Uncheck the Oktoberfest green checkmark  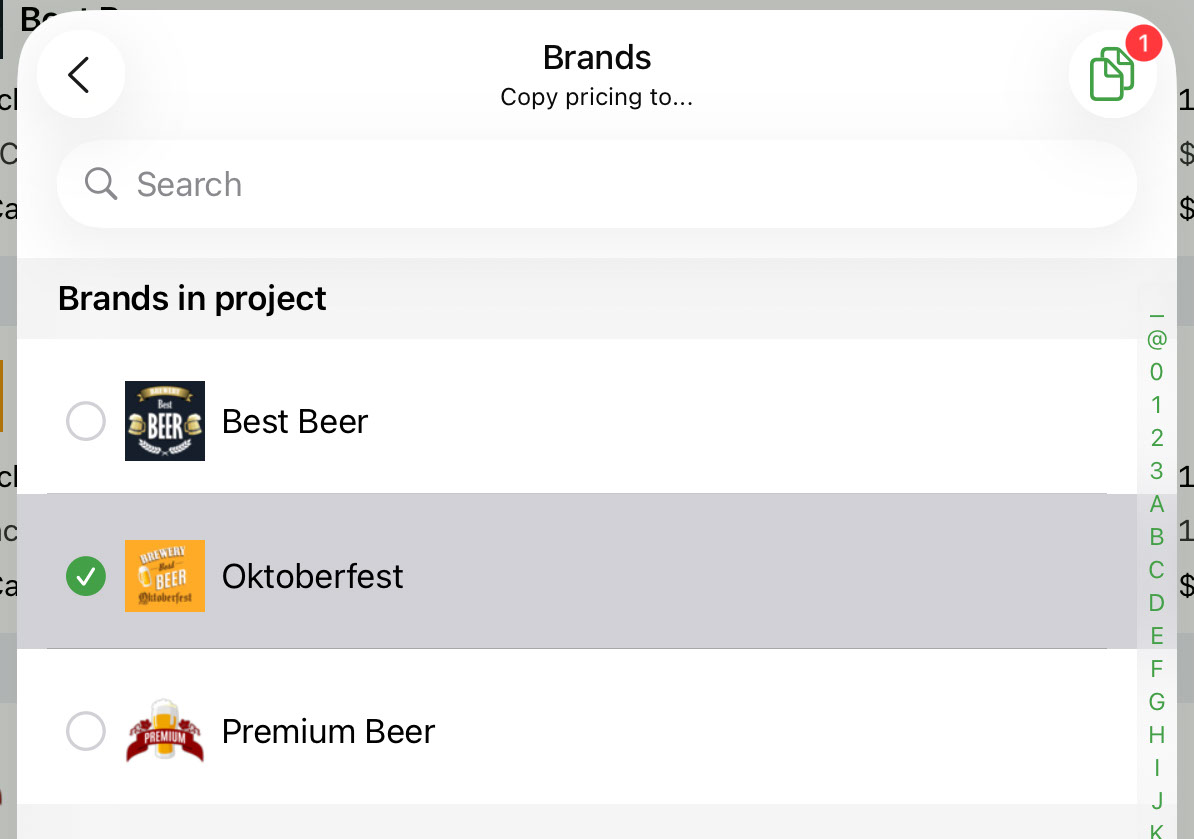pos(86,576)
